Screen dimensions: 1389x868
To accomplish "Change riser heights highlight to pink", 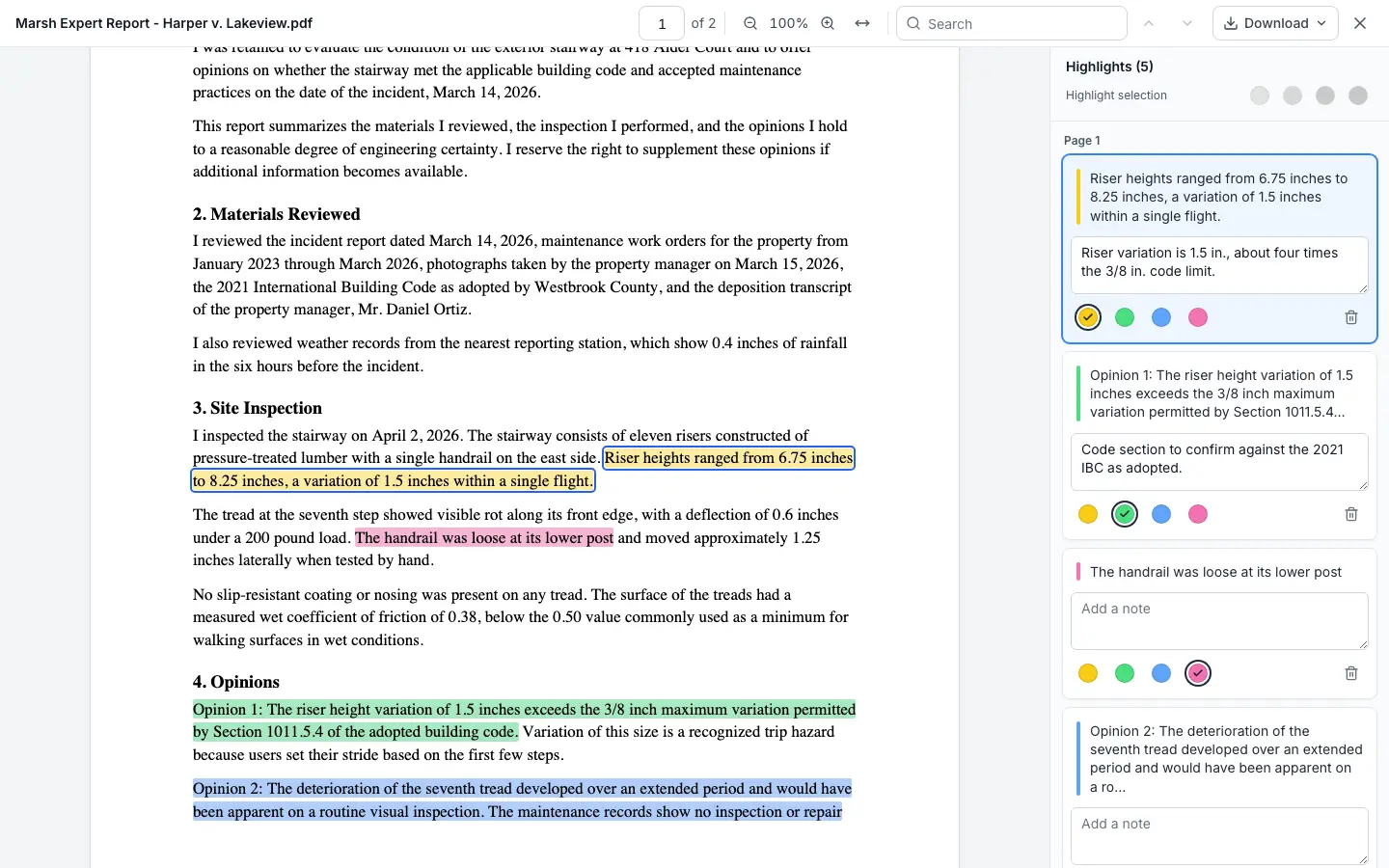I will pyautogui.click(x=1198, y=317).
